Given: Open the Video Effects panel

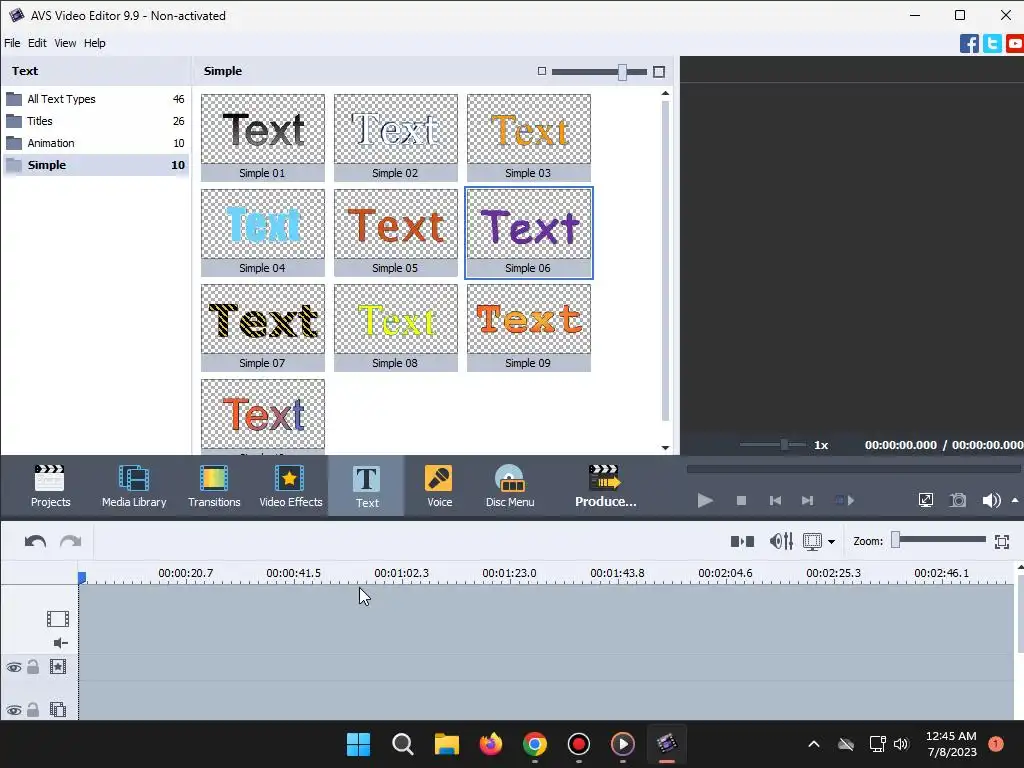Looking at the screenshot, I should click(291, 487).
